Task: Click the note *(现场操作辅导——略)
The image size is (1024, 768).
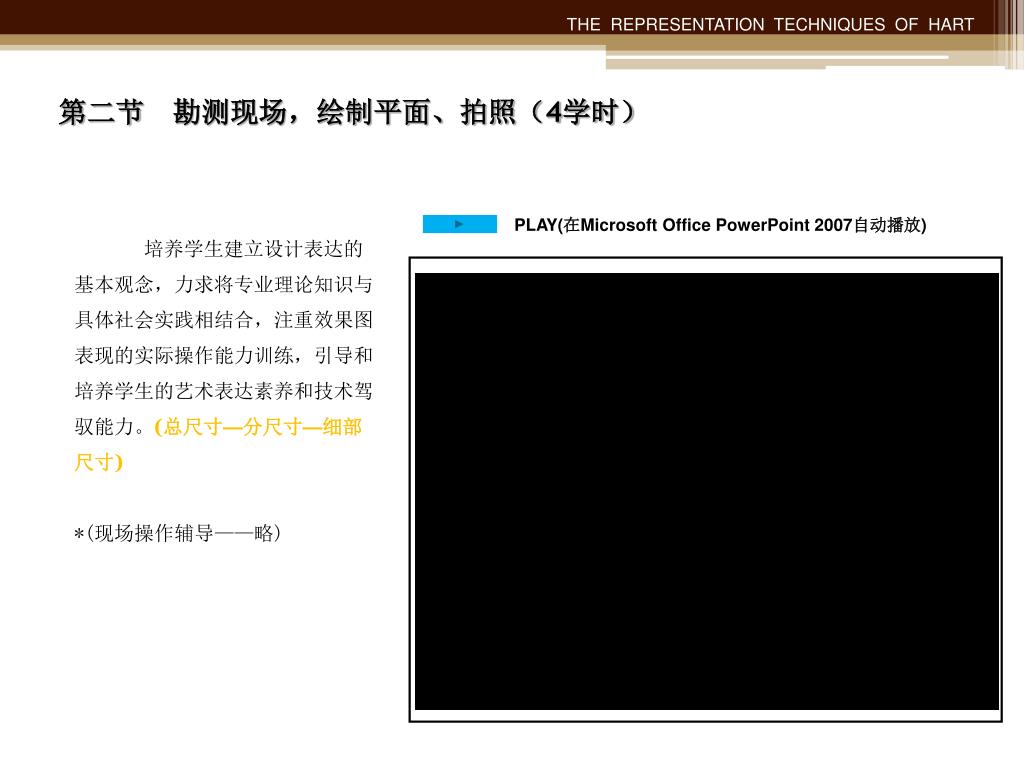Action: (x=178, y=533)
